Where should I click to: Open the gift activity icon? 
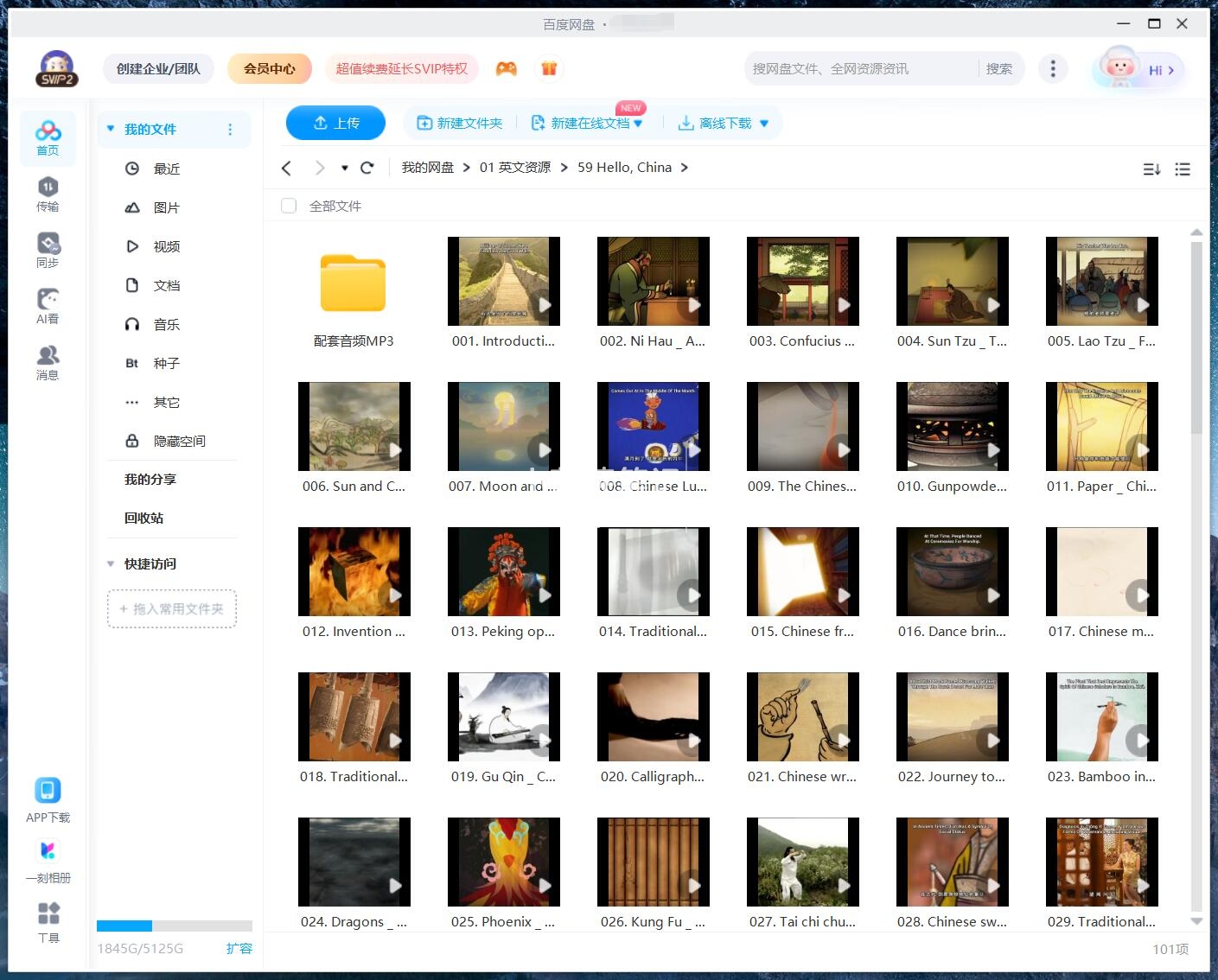pos(549,67)
